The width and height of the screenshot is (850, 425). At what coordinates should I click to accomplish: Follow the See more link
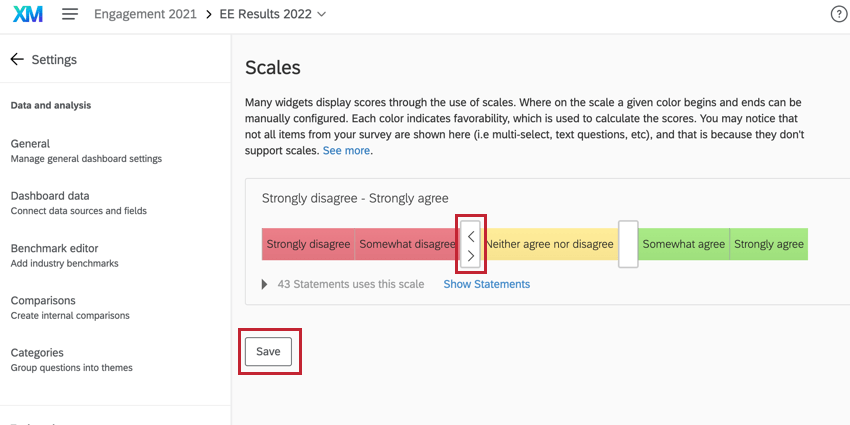point(346,150)
